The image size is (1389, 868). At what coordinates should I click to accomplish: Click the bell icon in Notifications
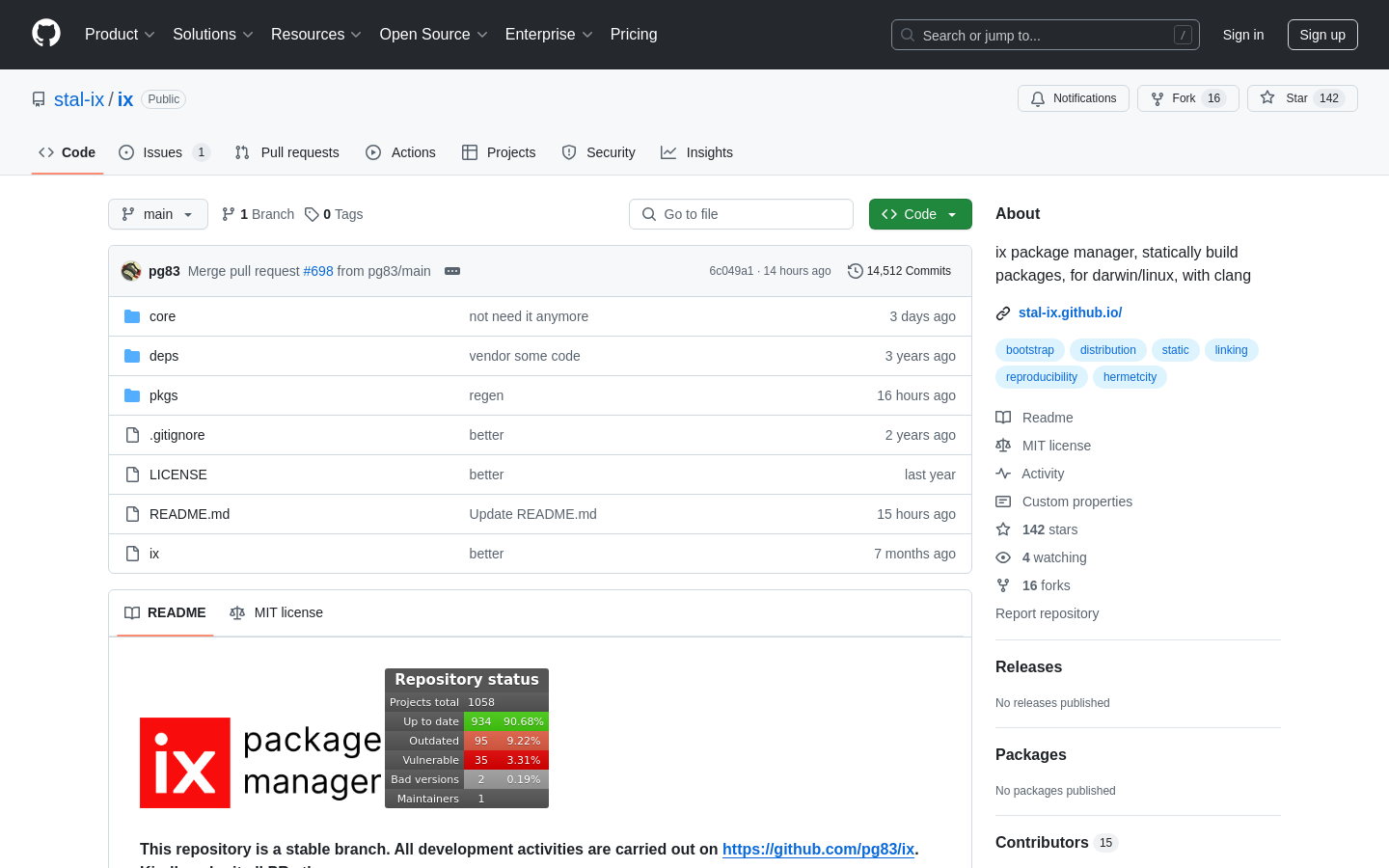coord(1038,98)
